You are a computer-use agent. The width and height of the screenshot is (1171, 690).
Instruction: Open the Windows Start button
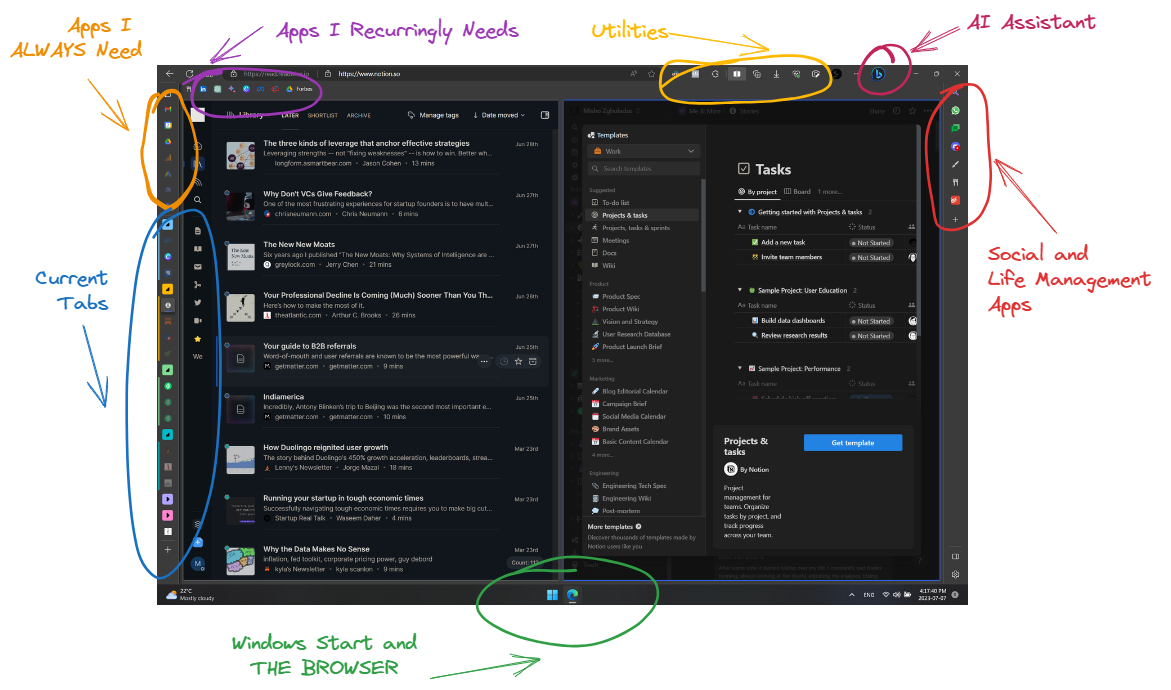pyautogui.click(x=552, y=595)
